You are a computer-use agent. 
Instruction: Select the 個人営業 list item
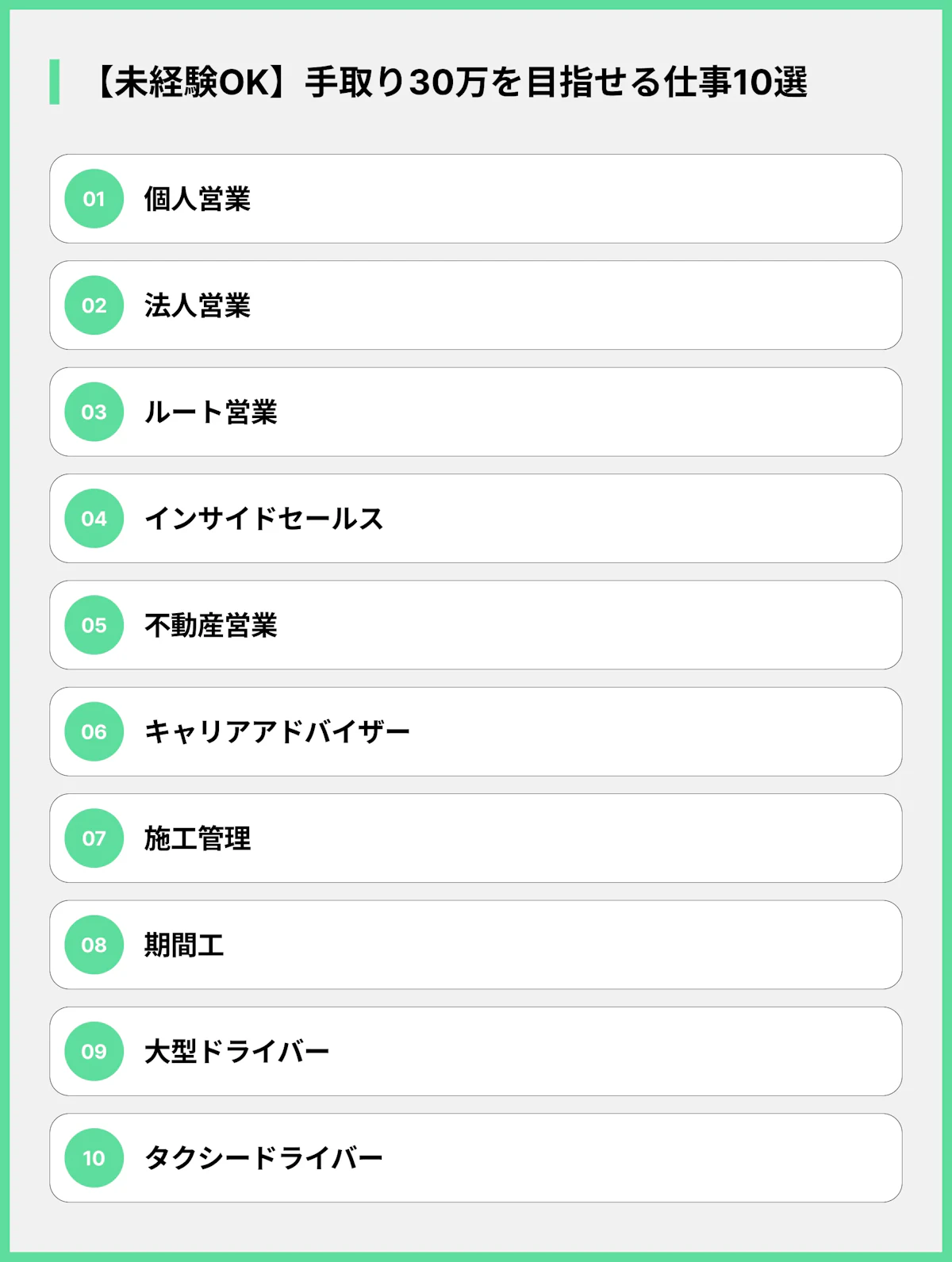tap(197, 199)
